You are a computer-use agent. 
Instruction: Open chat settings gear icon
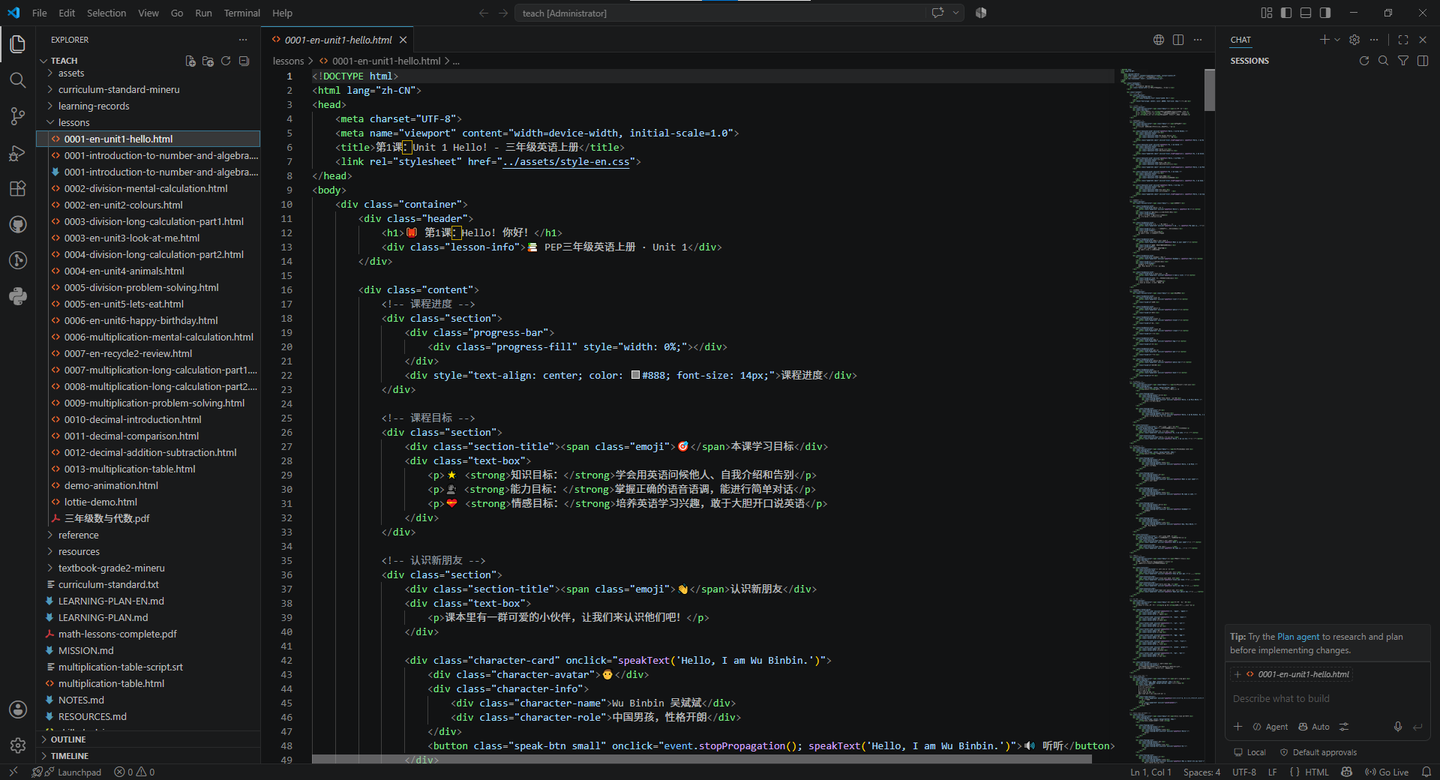(x=1355, y=40)
